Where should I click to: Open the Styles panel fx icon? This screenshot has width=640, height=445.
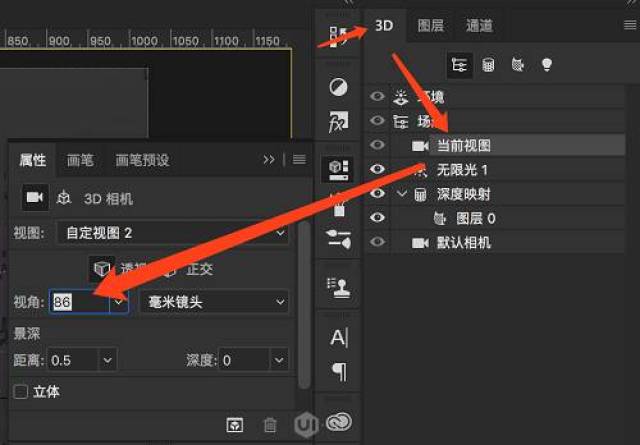[x=338, y=121]
